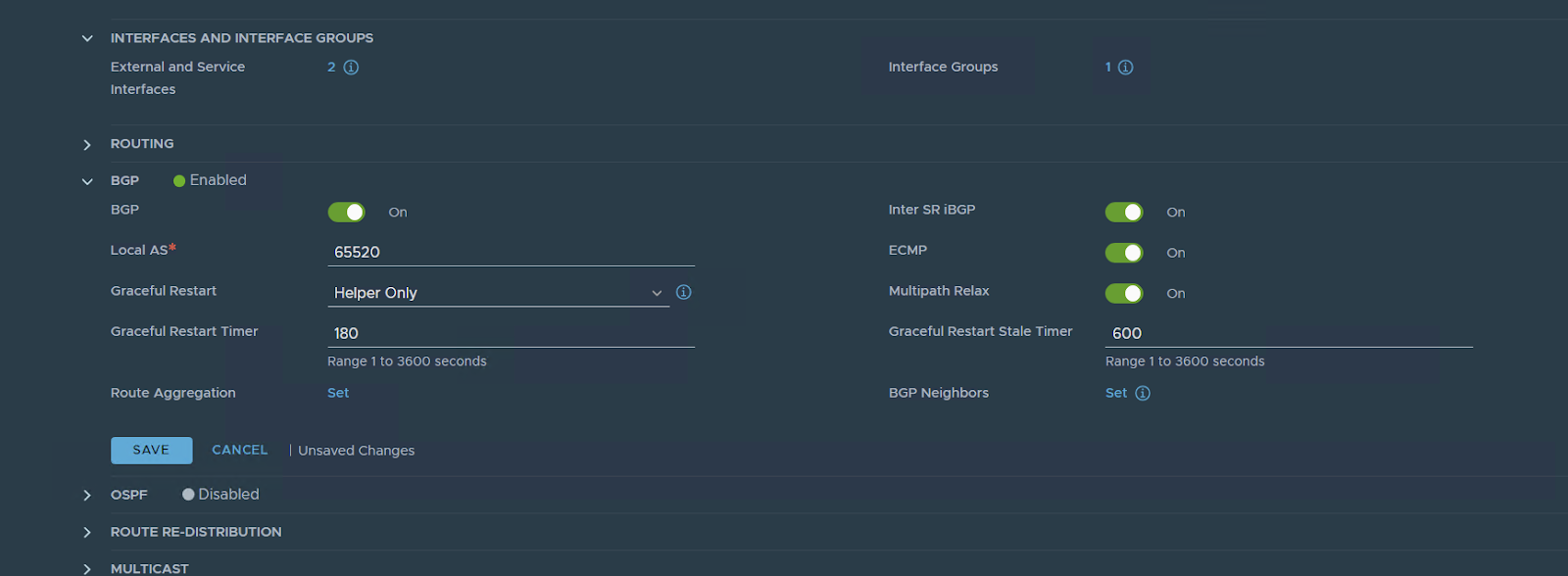Switch off the ECMP toggle
1568x576 pixels.
1124,253
